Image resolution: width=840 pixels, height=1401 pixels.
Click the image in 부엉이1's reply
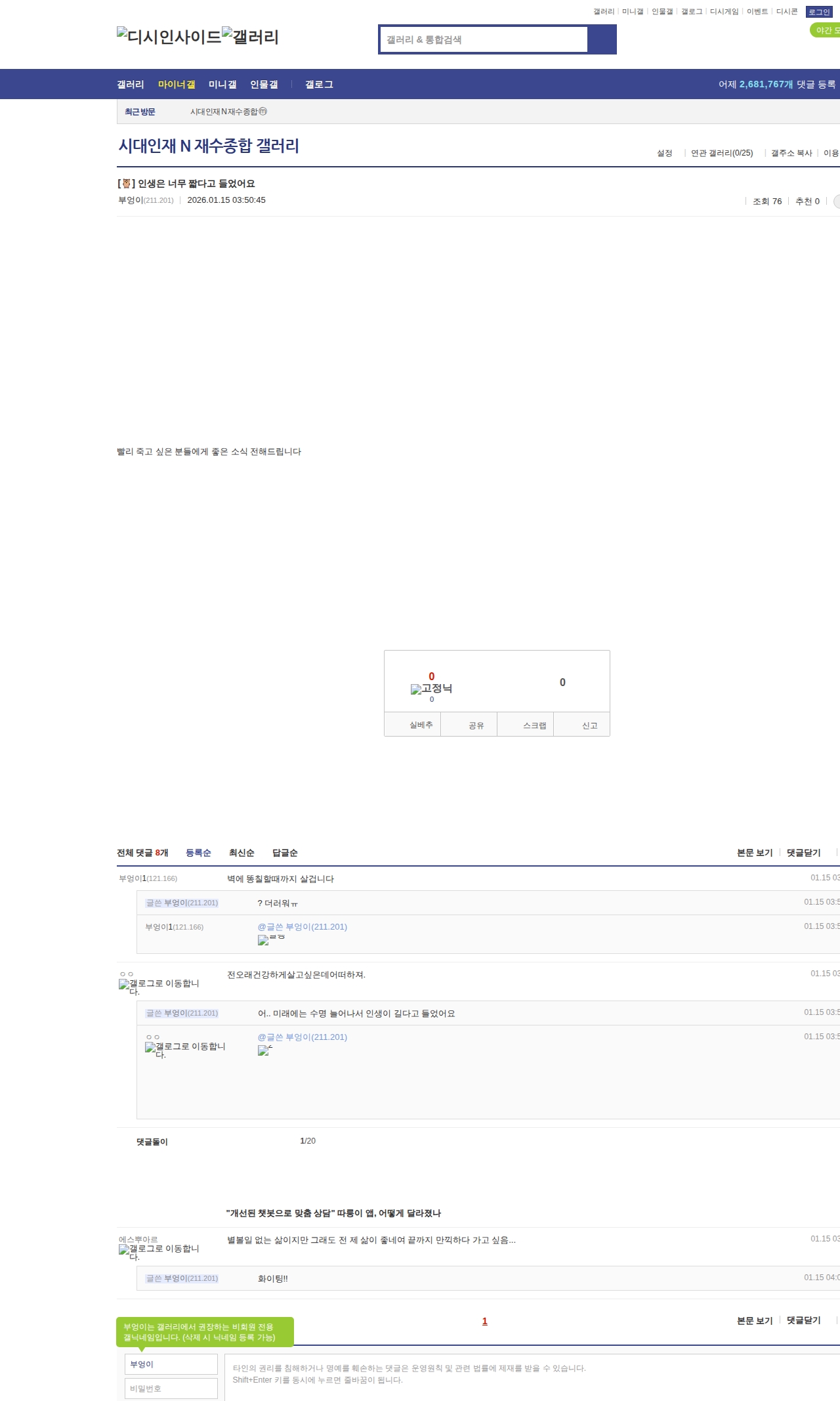(271, 939)
